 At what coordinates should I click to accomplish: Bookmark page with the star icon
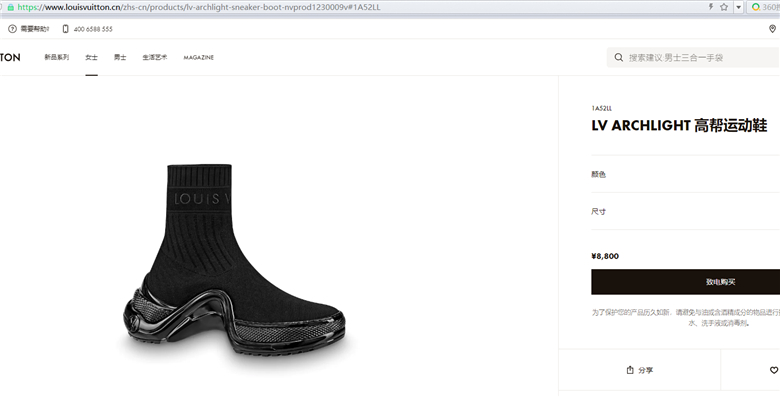[x=724, y=7]
